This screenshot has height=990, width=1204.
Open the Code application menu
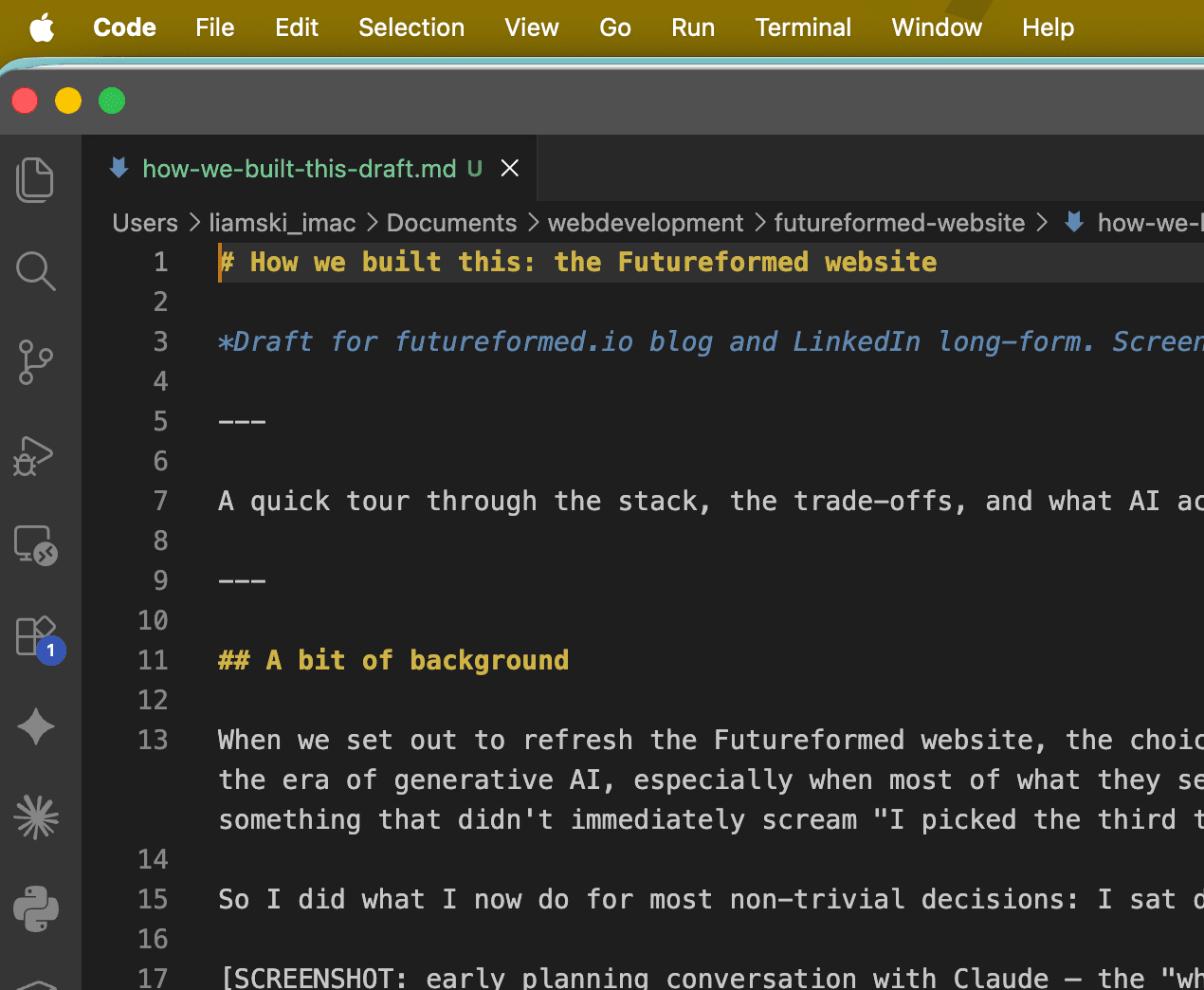124,27
